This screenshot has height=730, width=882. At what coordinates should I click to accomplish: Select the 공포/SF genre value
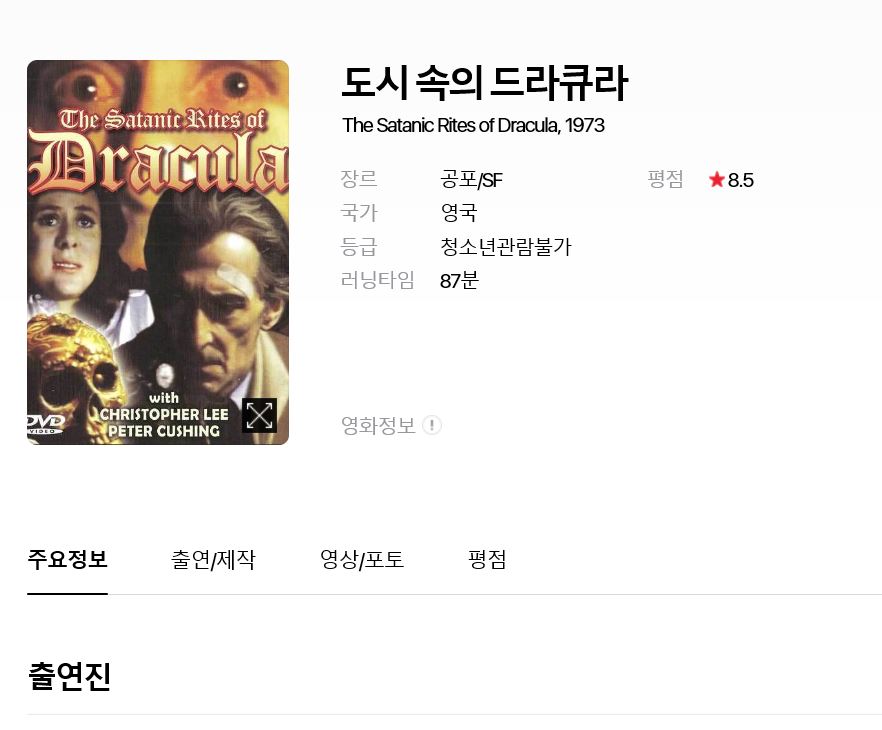[x=471, y=180]
